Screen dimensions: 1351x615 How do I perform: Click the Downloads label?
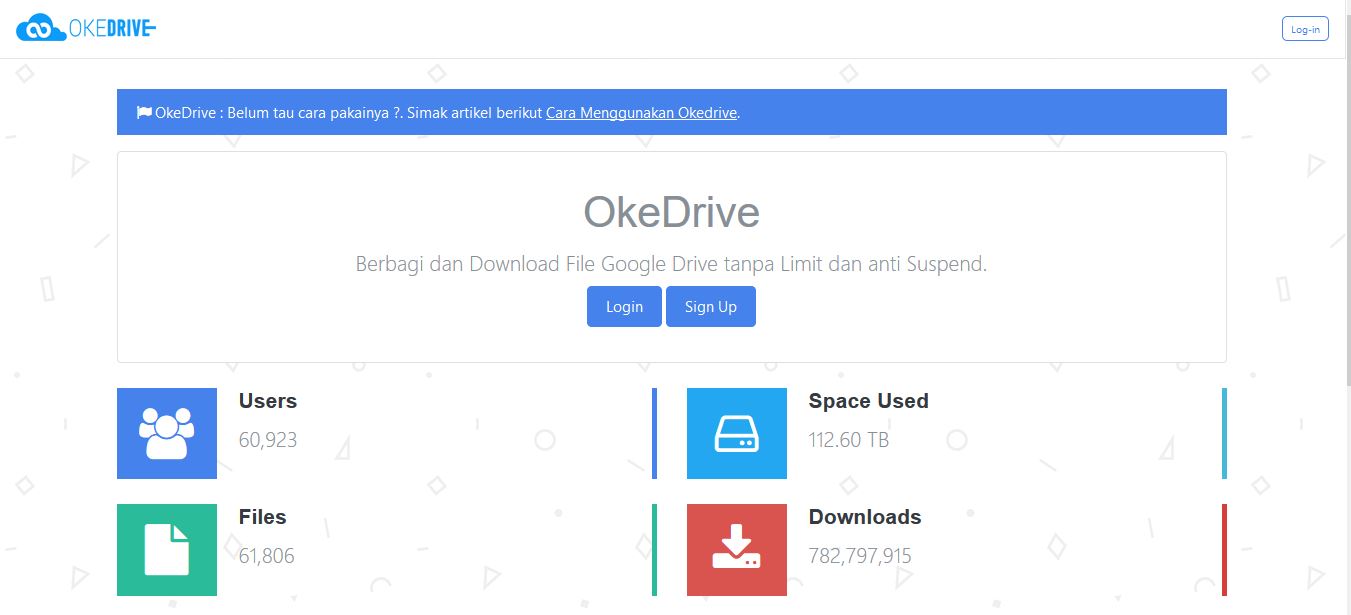tap(865, 517)
